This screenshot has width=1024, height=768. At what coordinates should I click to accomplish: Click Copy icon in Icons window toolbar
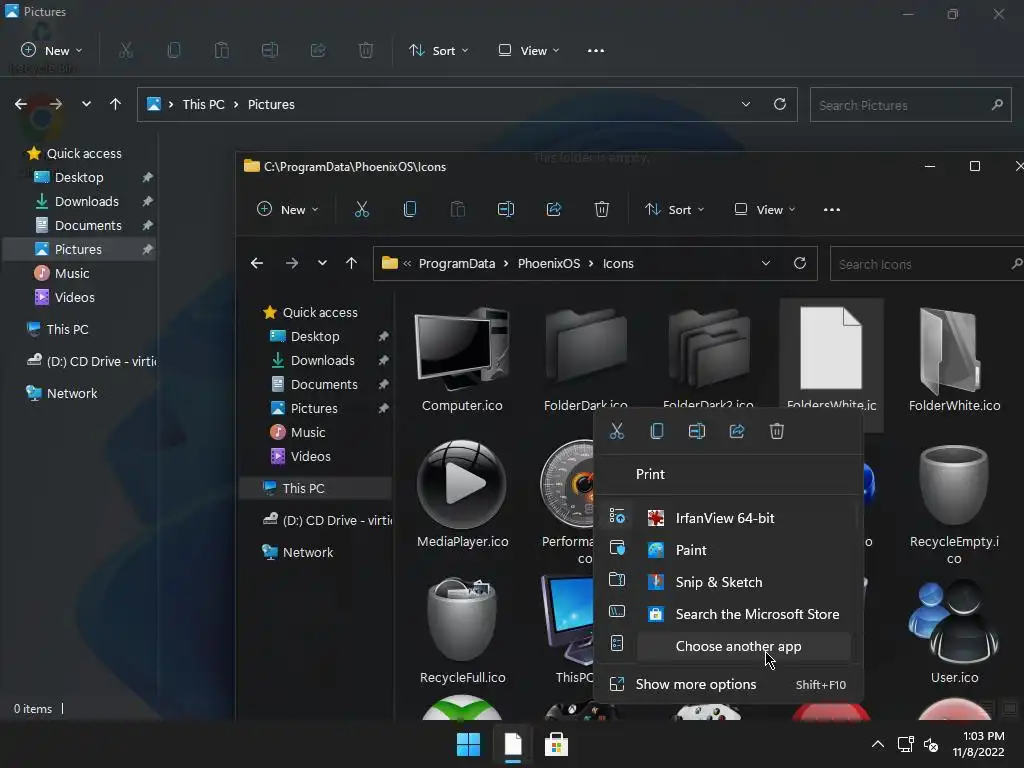[409, 210]
